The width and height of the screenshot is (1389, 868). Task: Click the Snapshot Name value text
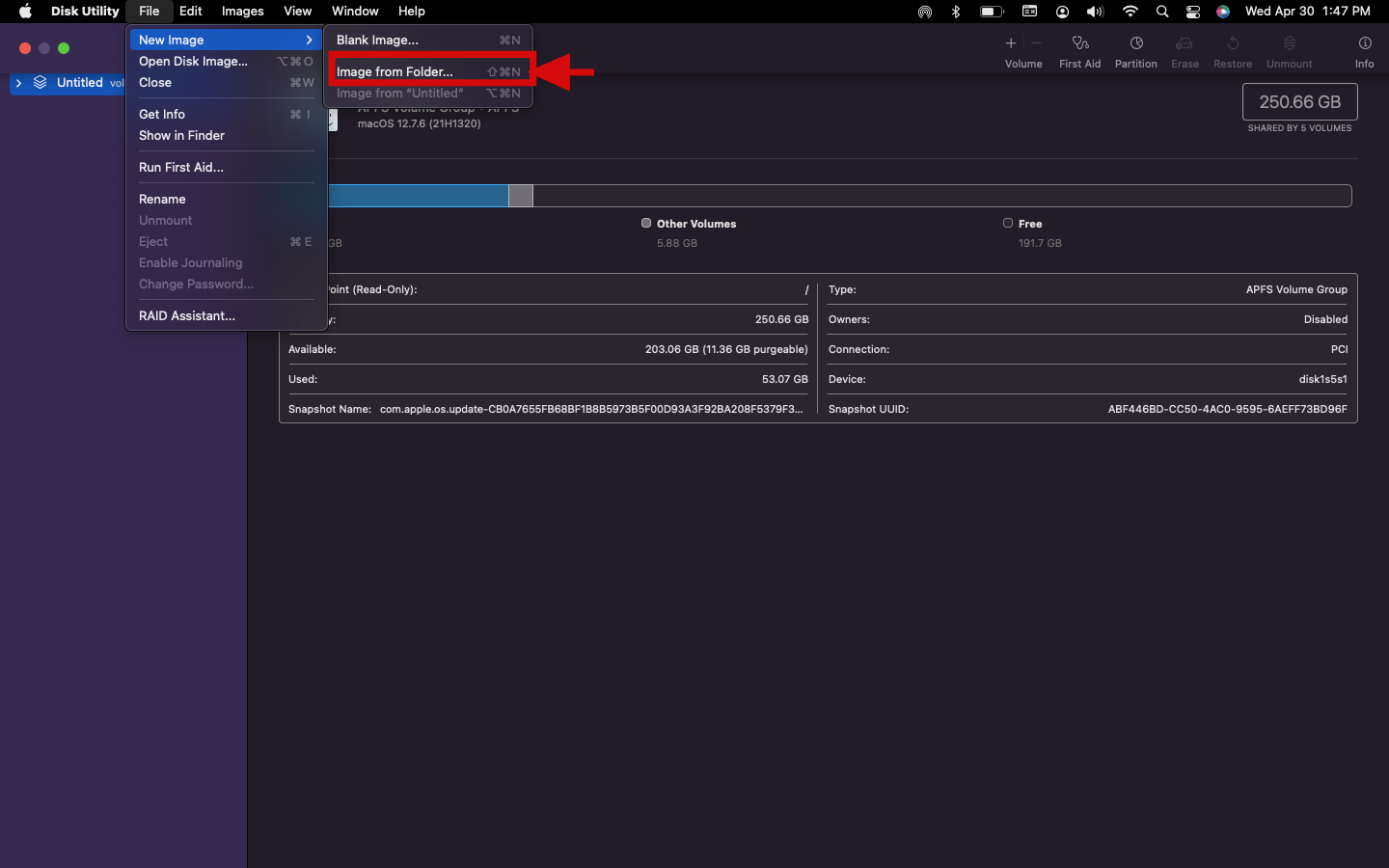[591, 409]
